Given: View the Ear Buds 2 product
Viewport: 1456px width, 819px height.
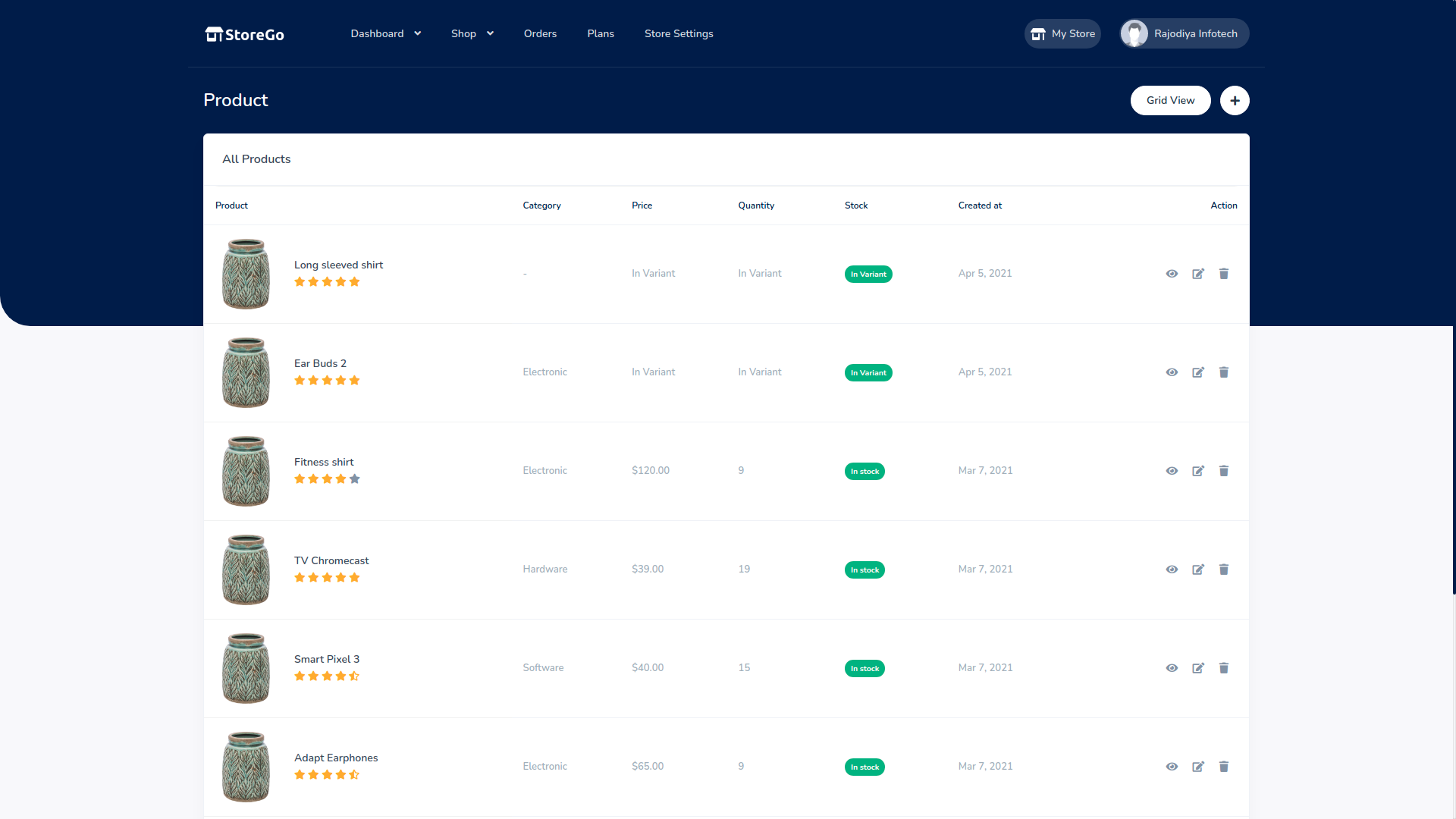Looking at the screenshot, I should pos(1172,372).
